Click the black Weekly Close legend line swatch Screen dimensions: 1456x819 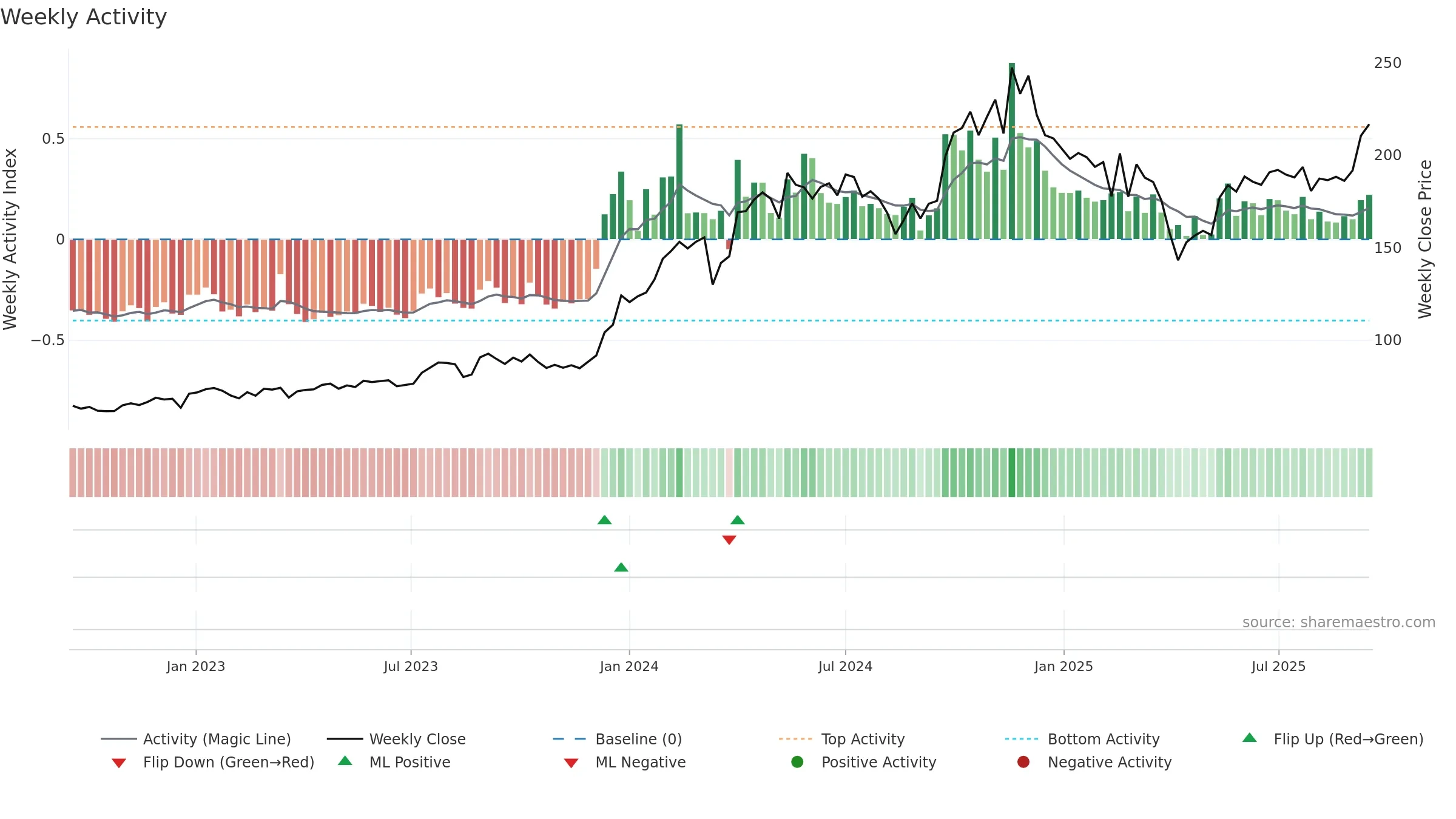345,739
